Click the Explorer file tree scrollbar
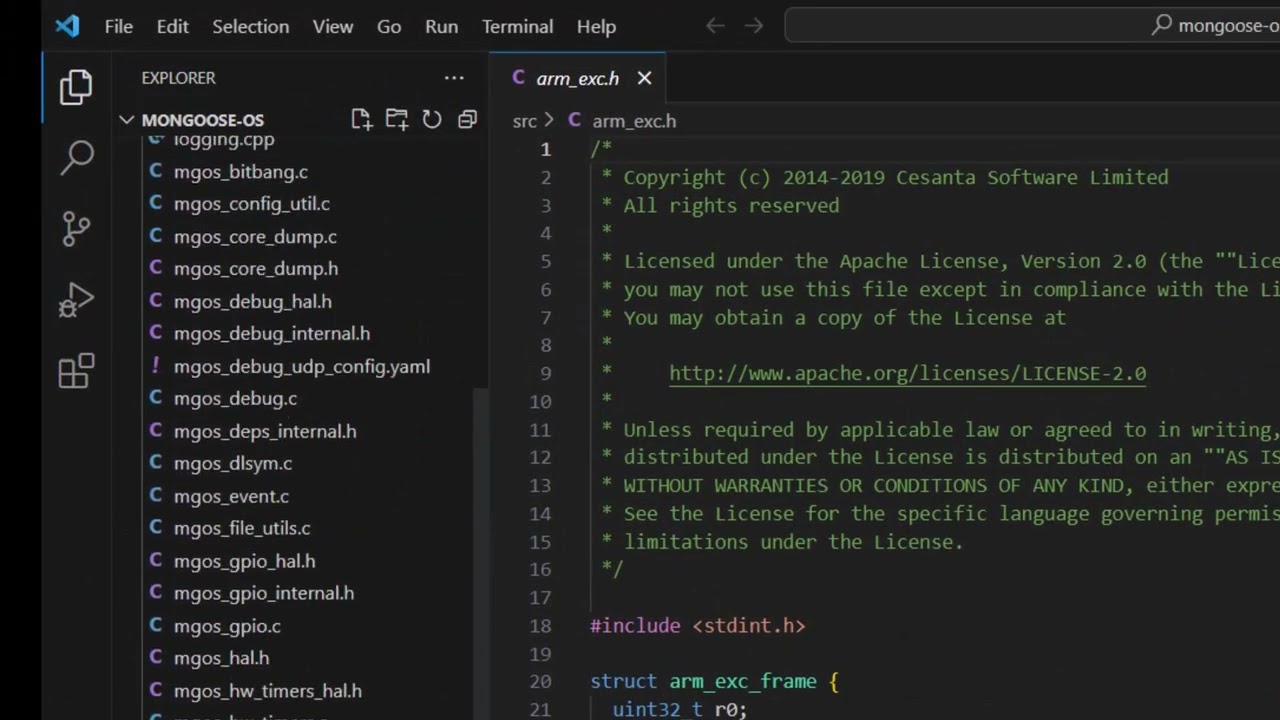The image size is (1280, 720). (480, 552)
